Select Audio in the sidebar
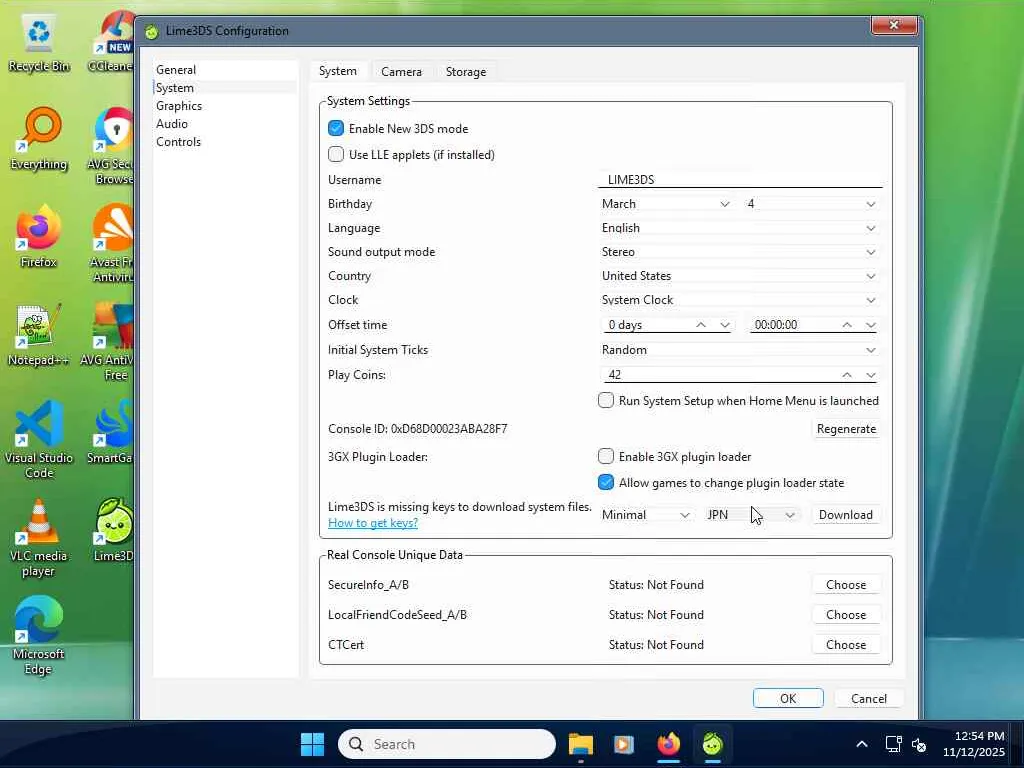This screenshot has width=1024, height=768. pos(225,123)
